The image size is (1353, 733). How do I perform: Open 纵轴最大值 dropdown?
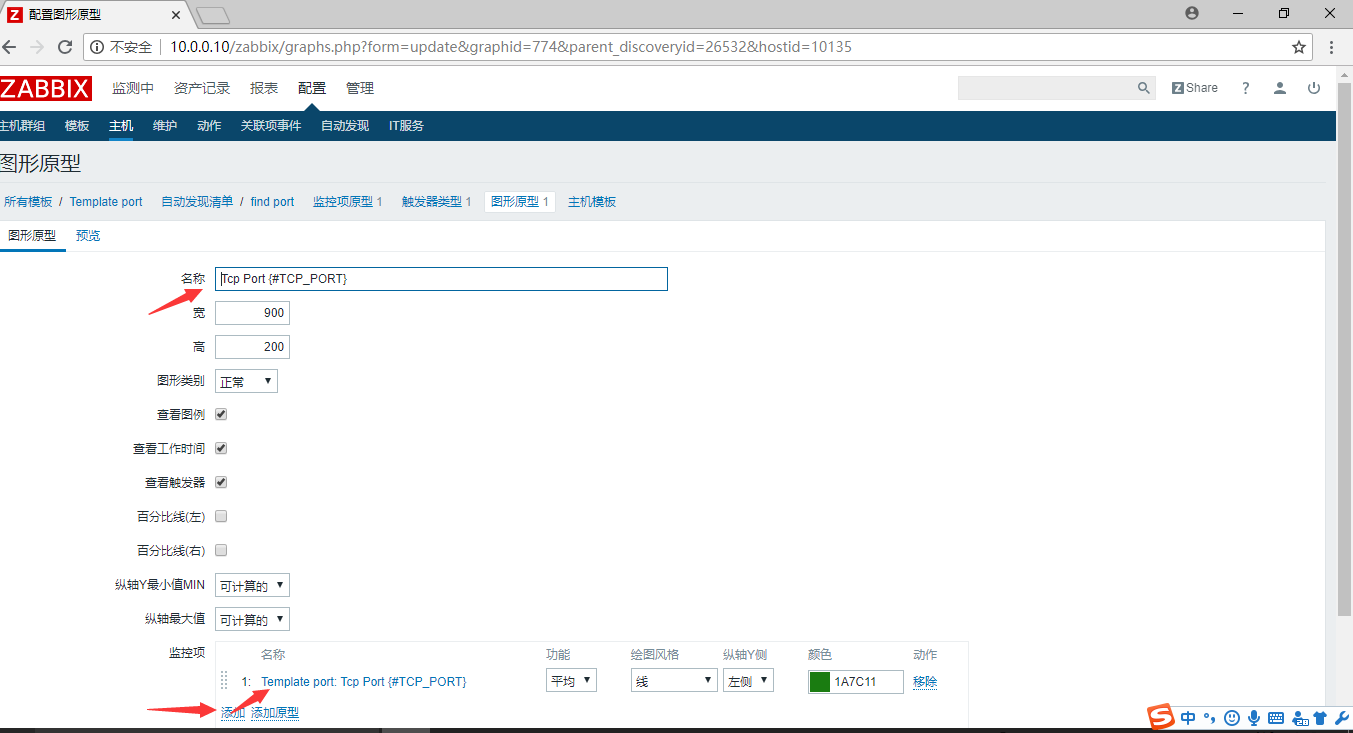pos(252,619)
